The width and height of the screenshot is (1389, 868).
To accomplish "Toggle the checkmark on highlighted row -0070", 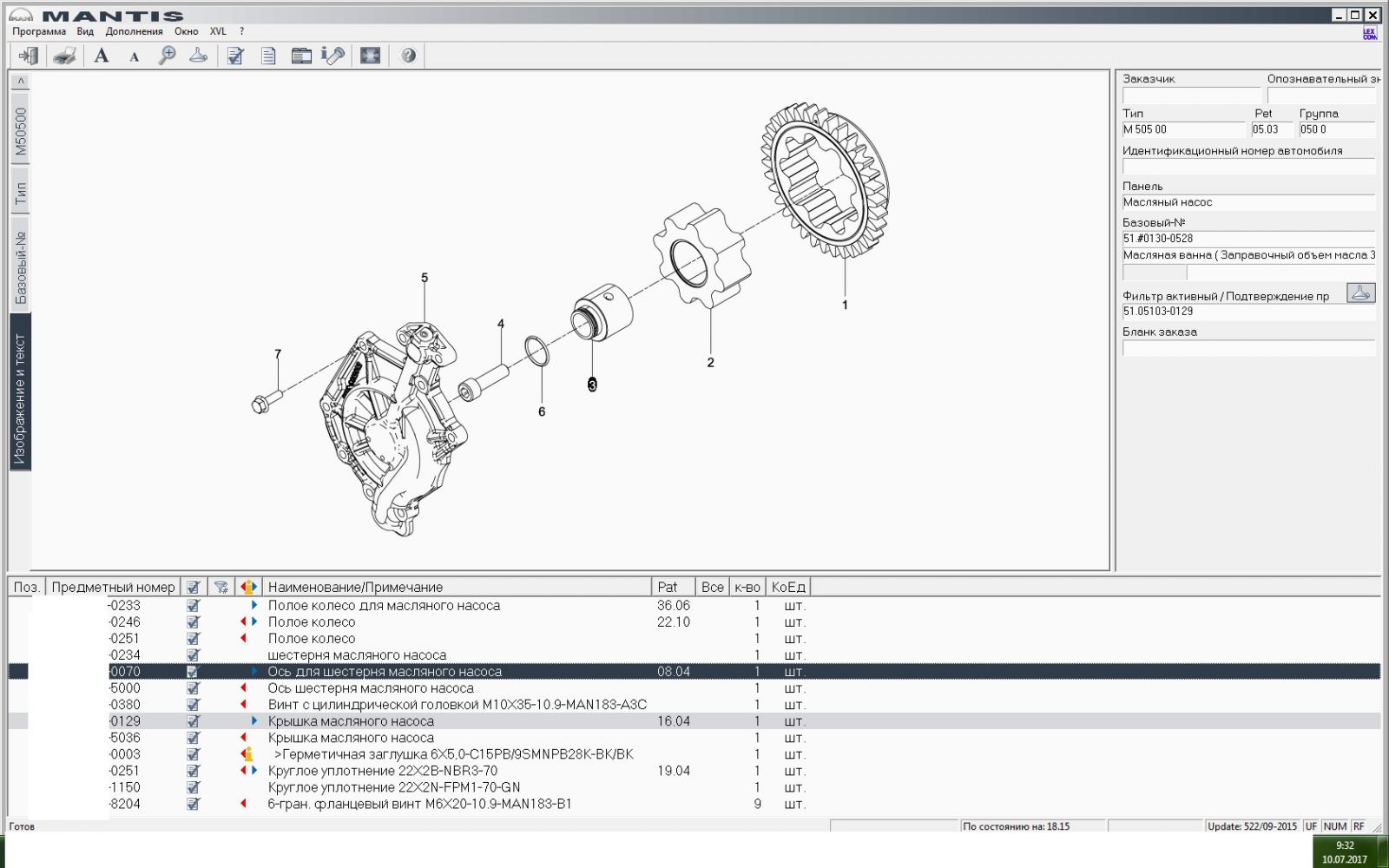I will pyautogui.click(x=193, y=672).
